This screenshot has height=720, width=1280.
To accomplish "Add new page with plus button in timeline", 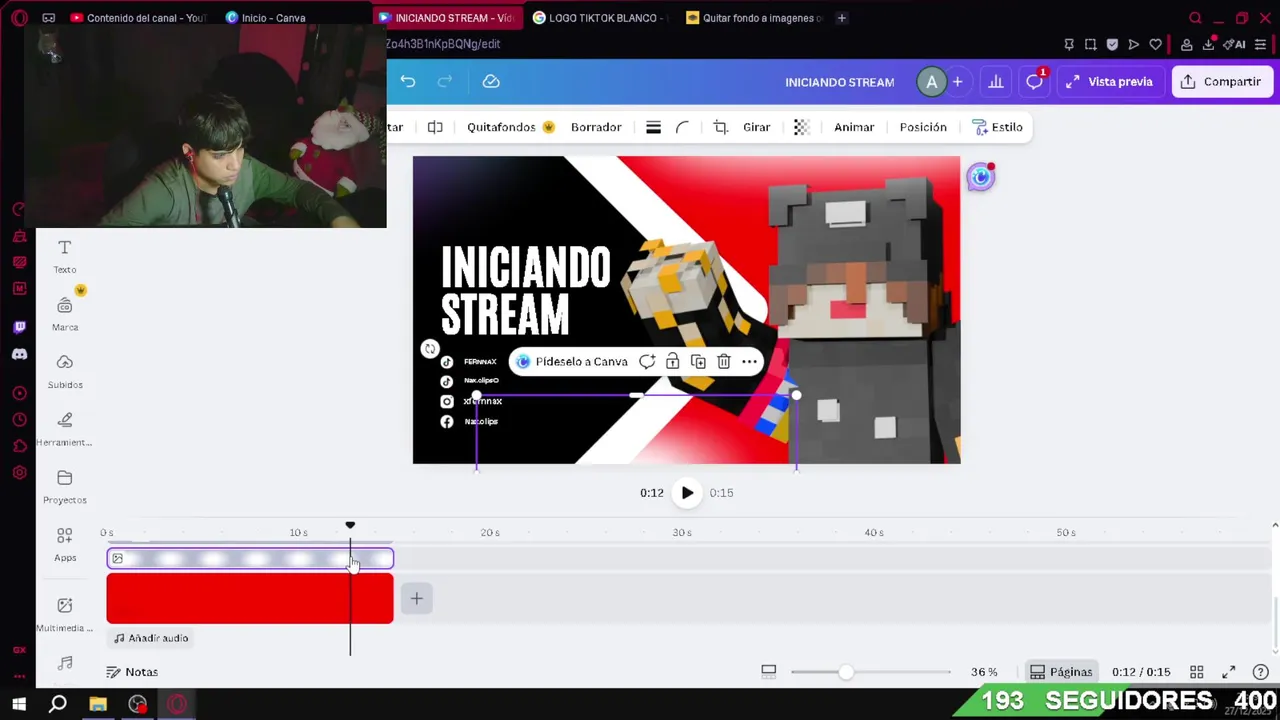I will 417,599.
